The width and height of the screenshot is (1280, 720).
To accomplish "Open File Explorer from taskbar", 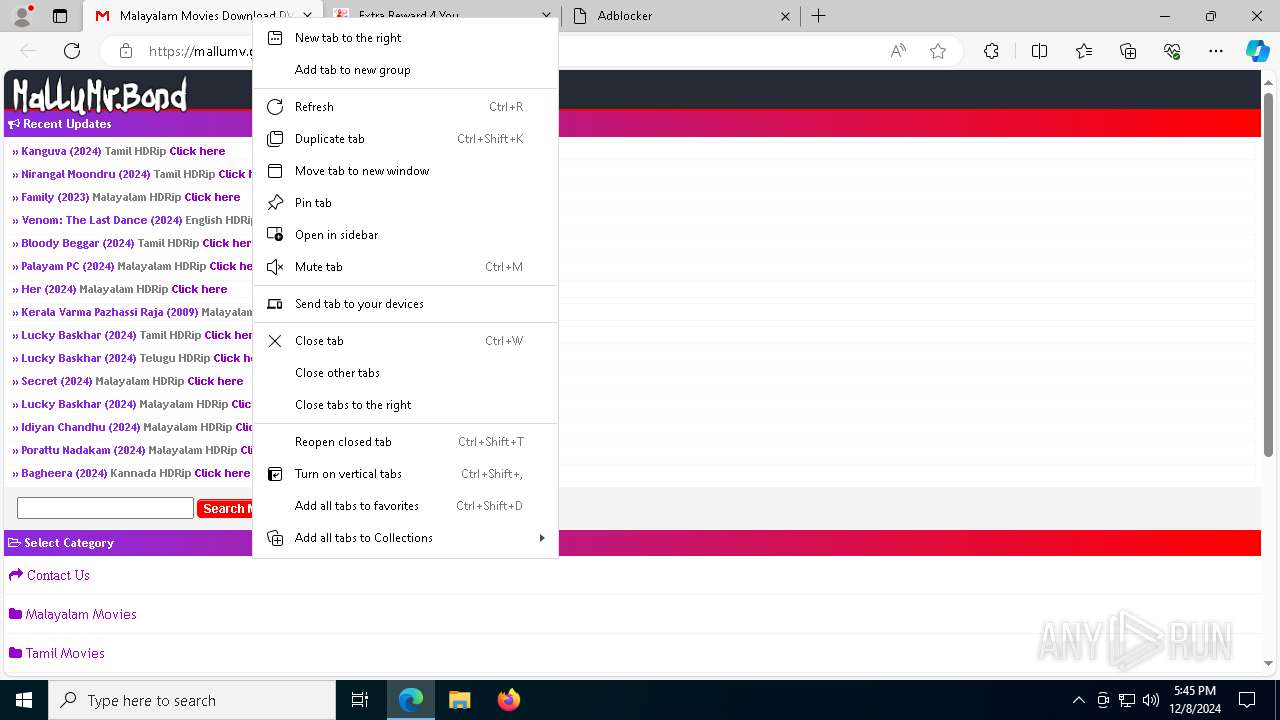I will point(459,700).
